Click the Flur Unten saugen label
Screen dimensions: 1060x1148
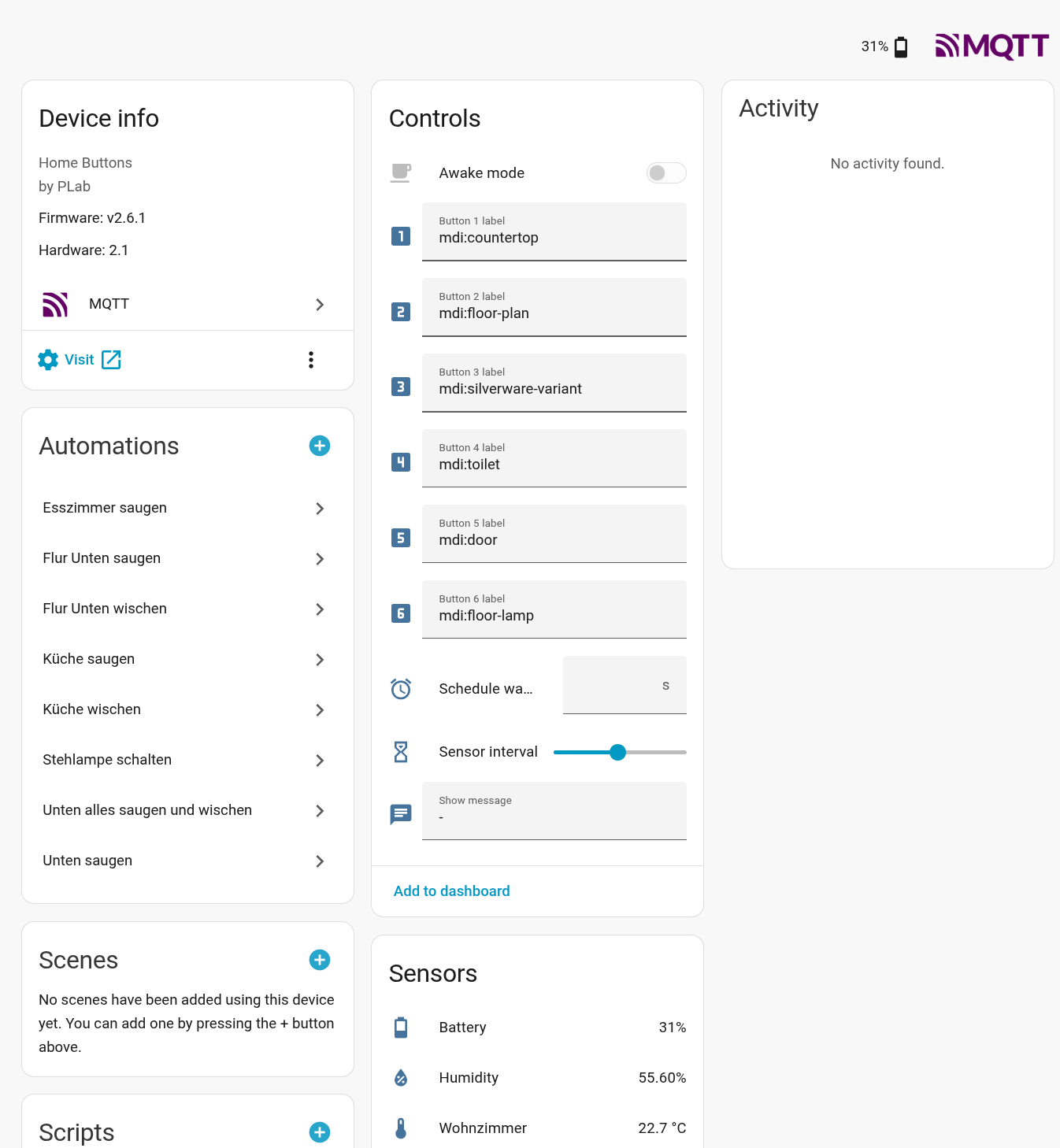pos(102,558)
